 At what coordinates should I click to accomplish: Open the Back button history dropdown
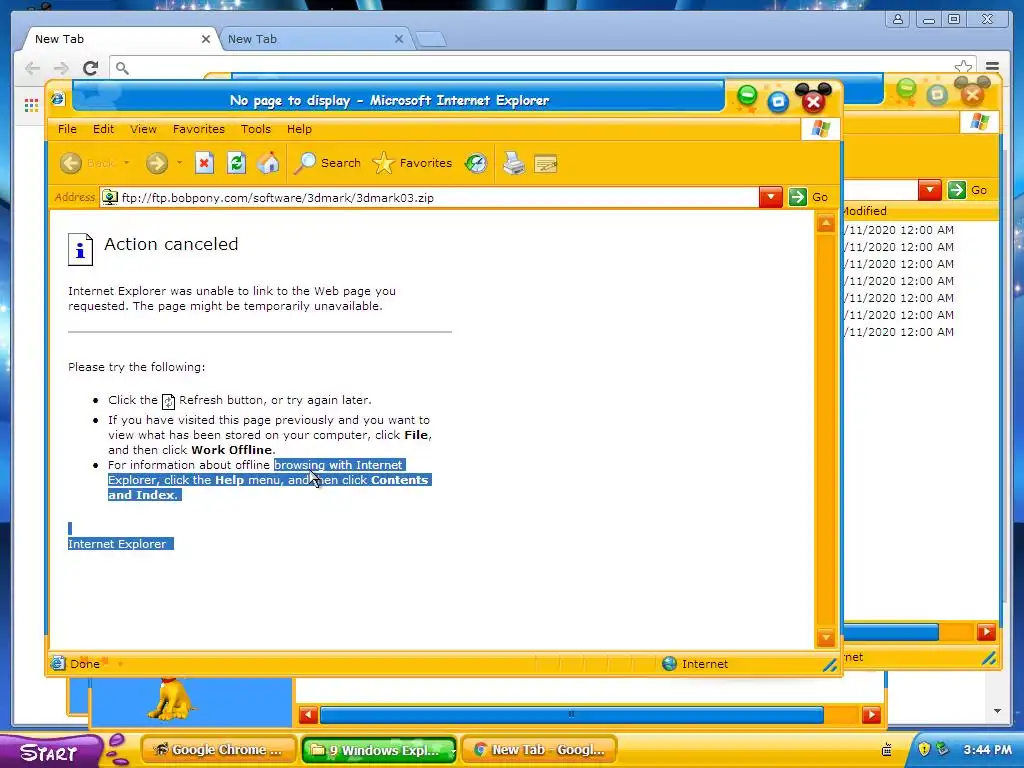(127, 163)
